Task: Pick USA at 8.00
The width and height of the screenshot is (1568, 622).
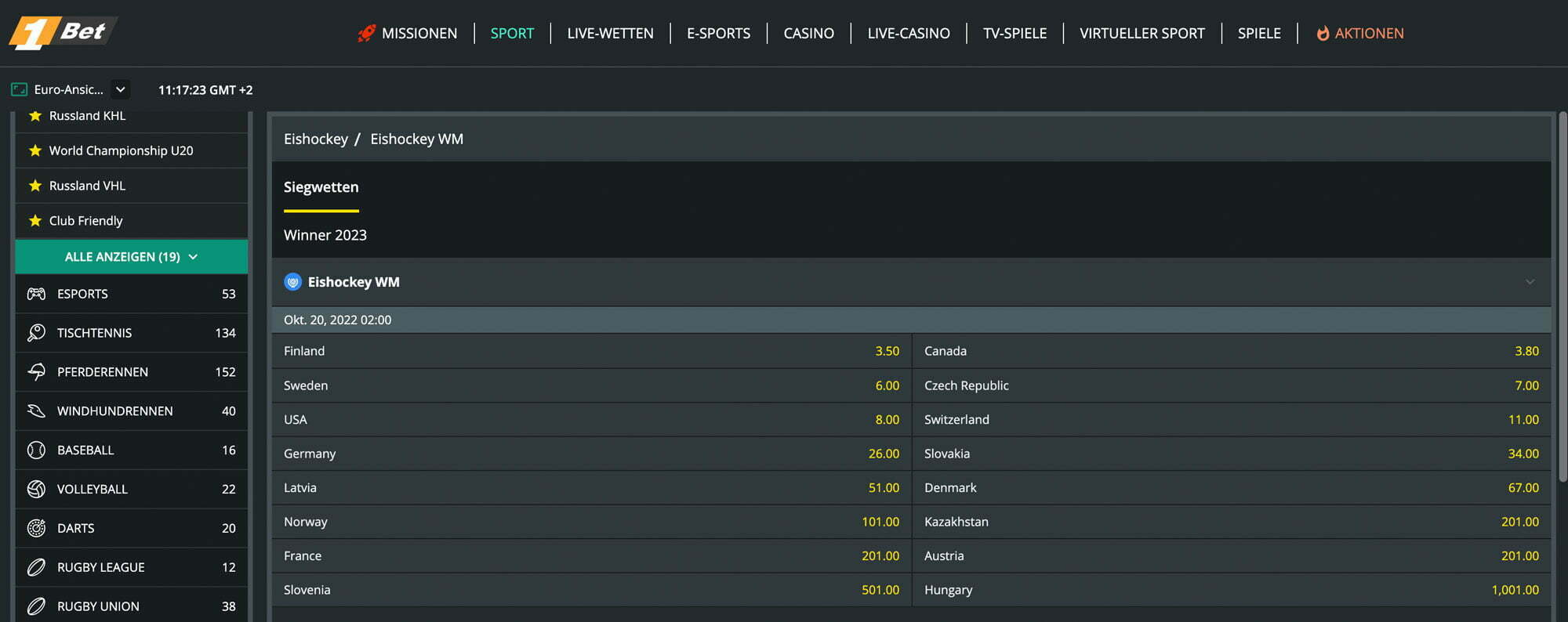Action: coord(591,419)
